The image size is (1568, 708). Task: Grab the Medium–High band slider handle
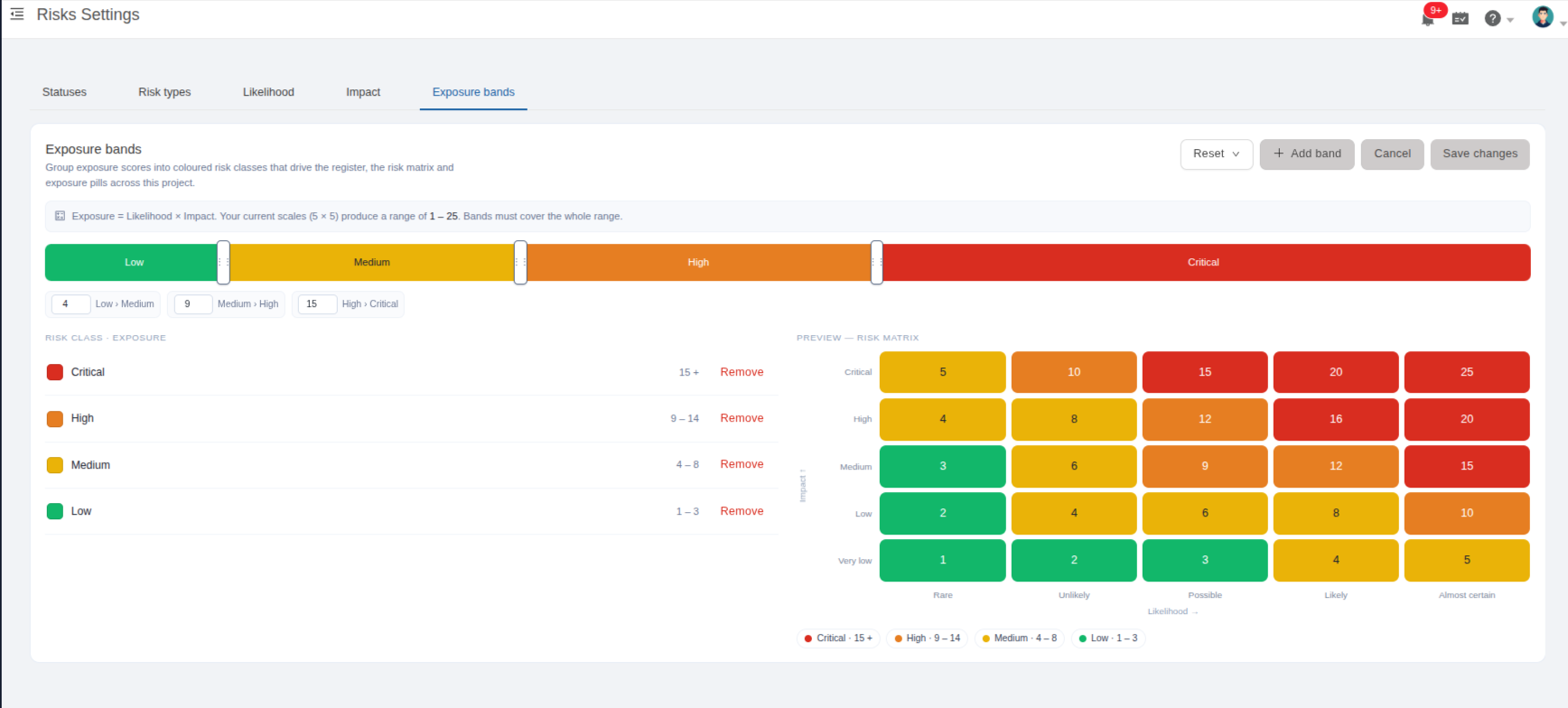(x=520, y=262)
